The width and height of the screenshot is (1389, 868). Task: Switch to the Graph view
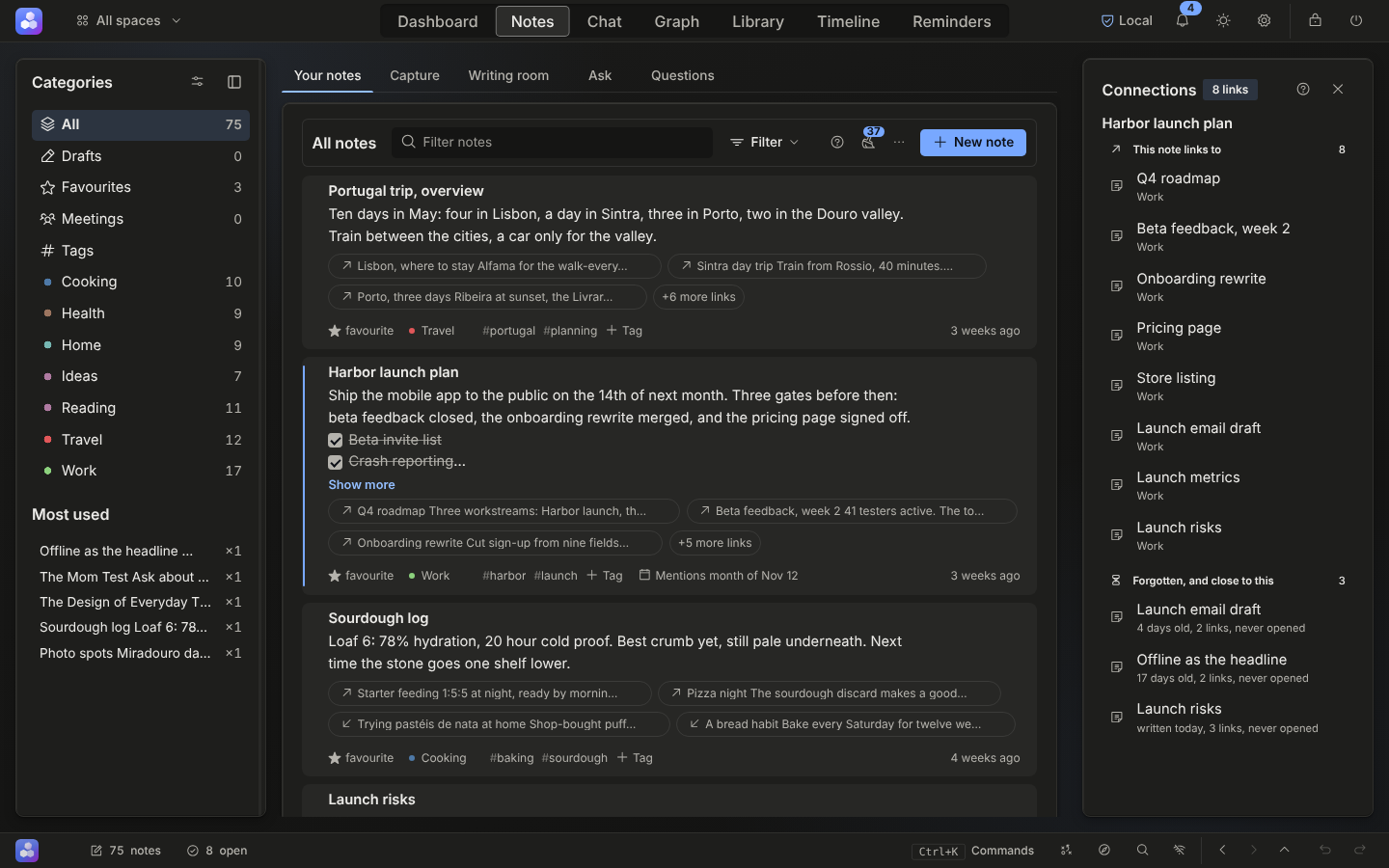[x=677, y=21]
